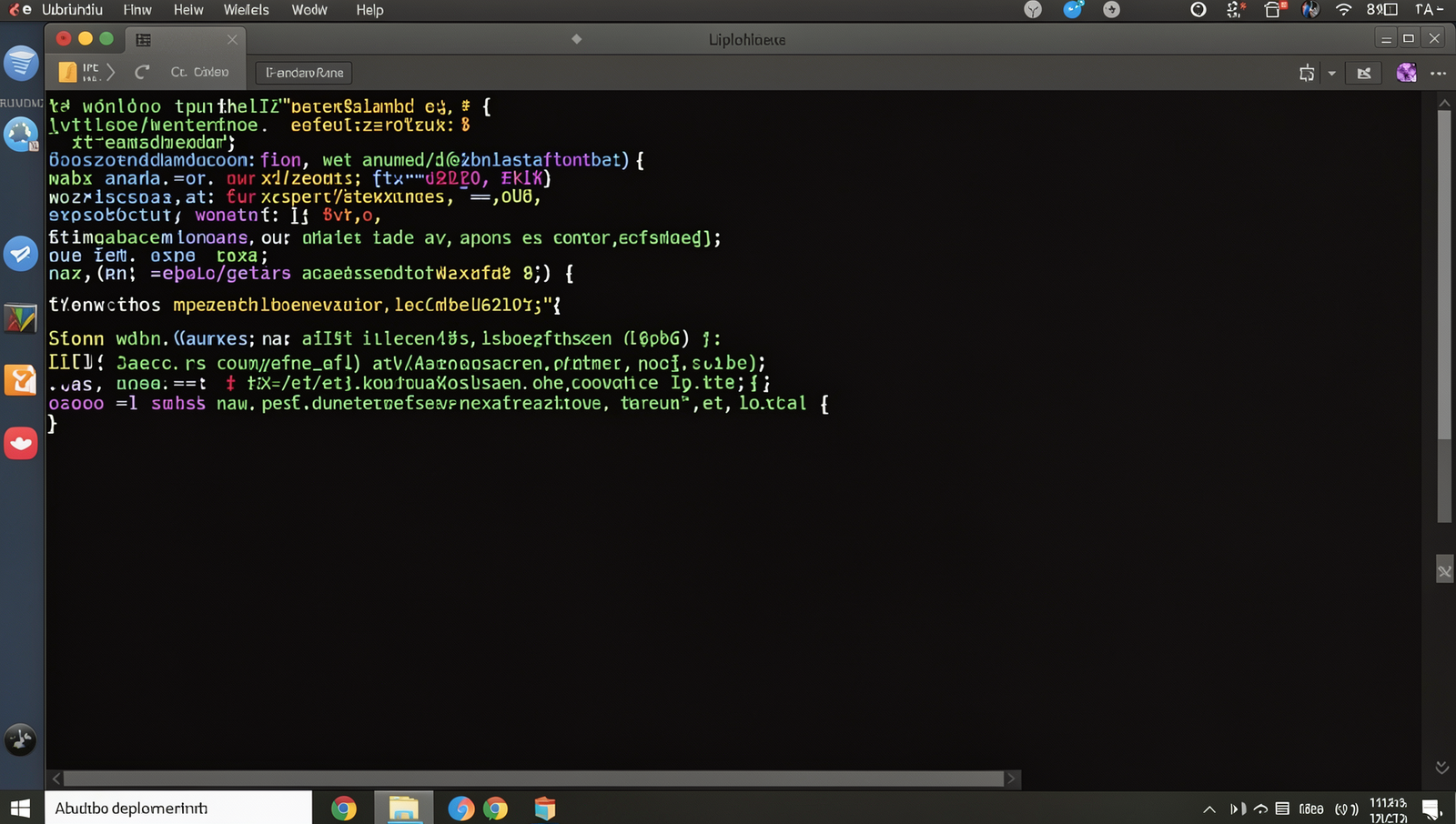1456x824 pixels.
Task: Click the taskbar search box
Action: pyautogui.click(x=178, y=808)
